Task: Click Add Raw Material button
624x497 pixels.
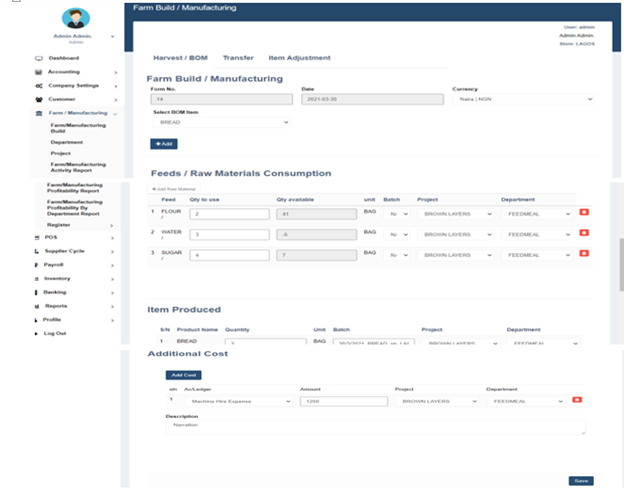Action: pyautogui.click(x=174, y=189)
